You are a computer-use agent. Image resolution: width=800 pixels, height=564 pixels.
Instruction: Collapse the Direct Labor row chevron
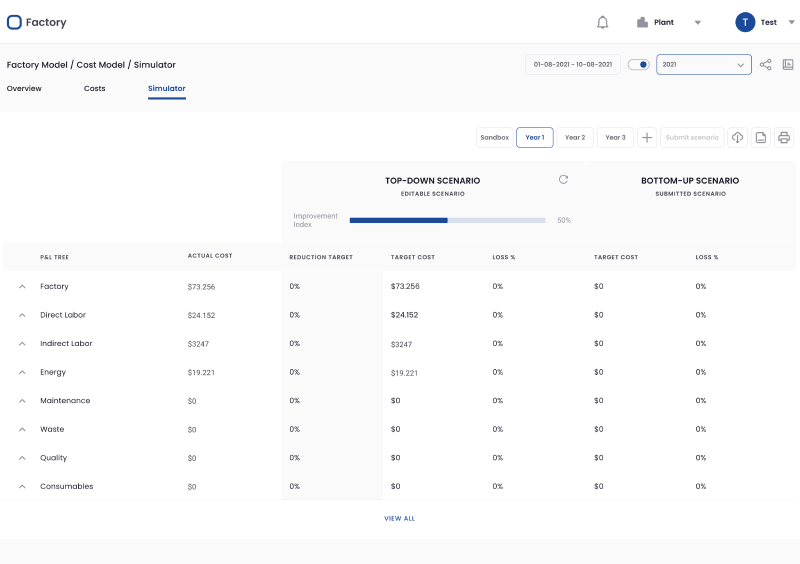(22, 315)
